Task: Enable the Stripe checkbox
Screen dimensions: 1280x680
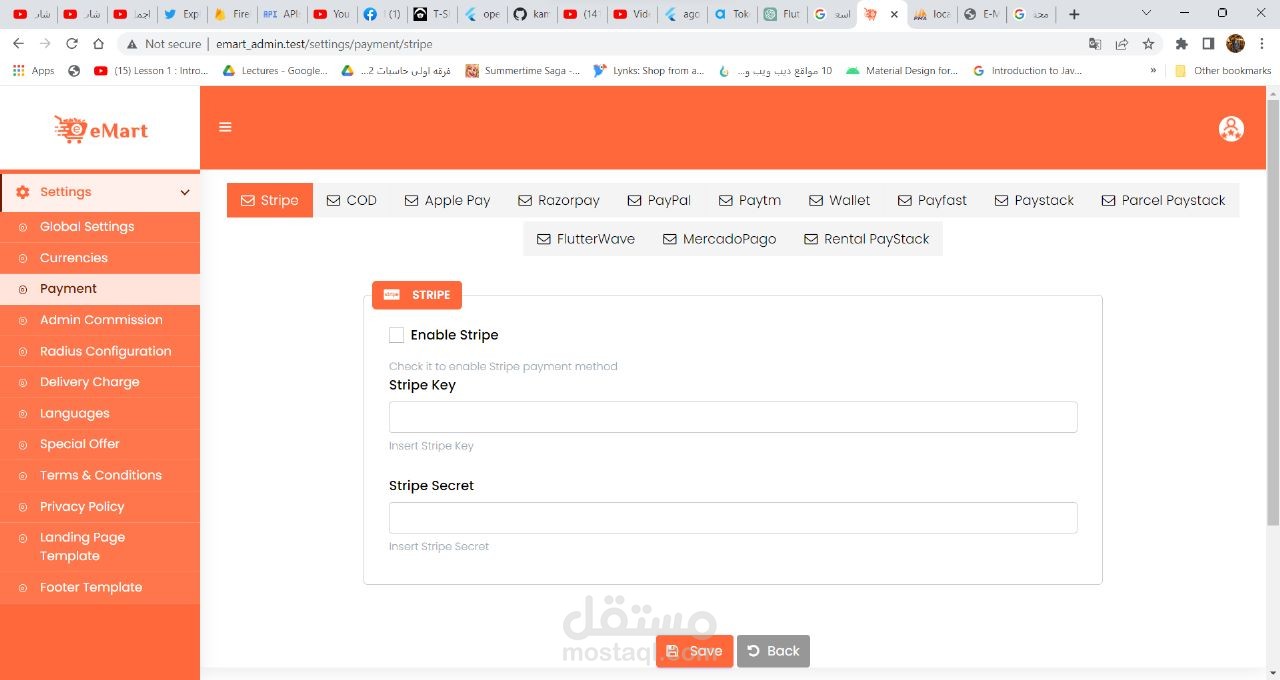Action: click(396, 335)
